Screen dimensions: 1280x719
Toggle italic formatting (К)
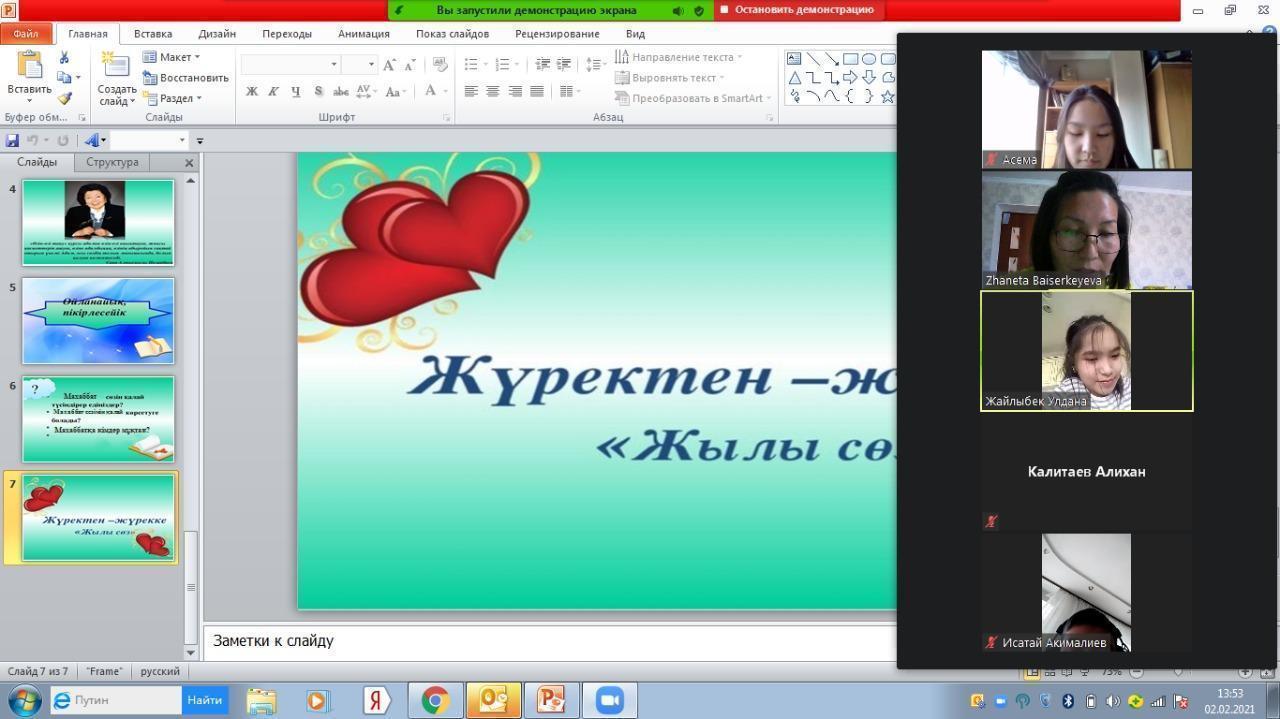(x=273, y=91)
